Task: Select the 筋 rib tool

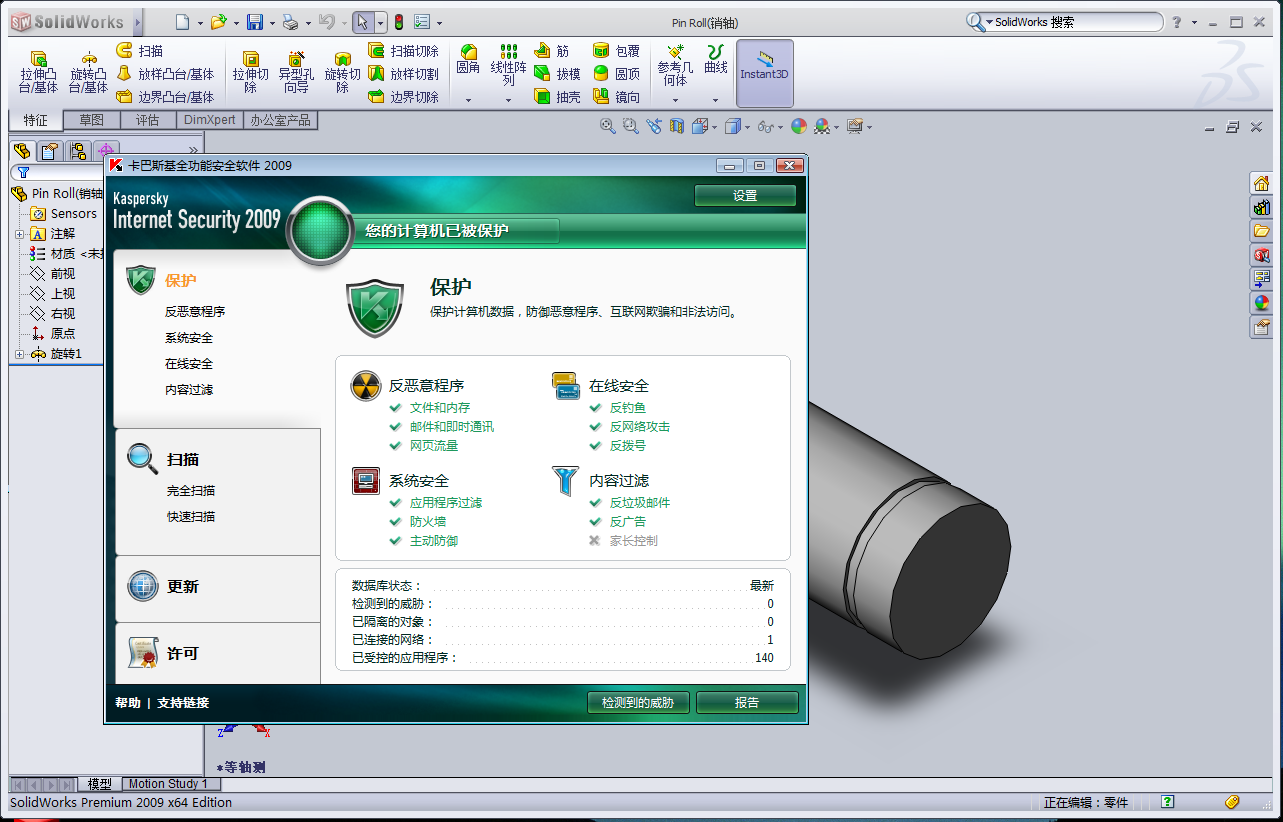Action: coord(551,51)
